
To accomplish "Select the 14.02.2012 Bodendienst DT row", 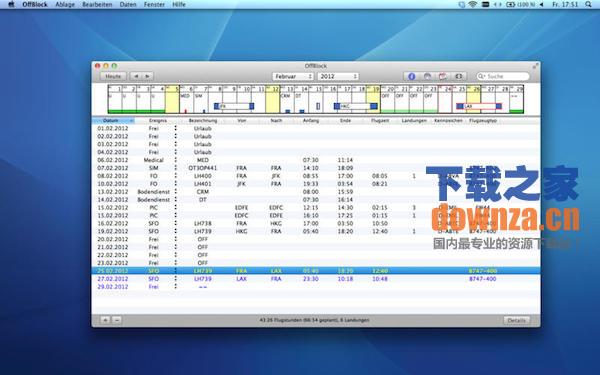I will (x=316, y=200).
